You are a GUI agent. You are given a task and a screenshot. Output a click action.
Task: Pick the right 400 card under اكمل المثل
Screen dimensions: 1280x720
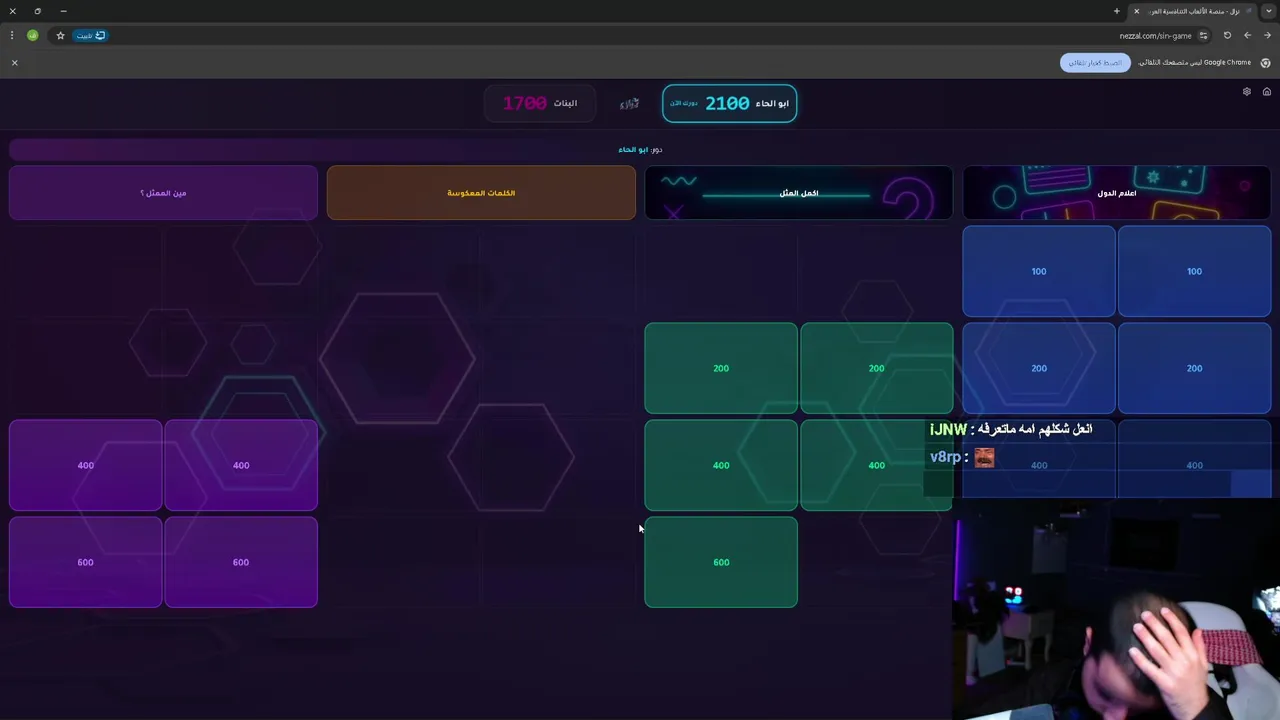(877, 465)
